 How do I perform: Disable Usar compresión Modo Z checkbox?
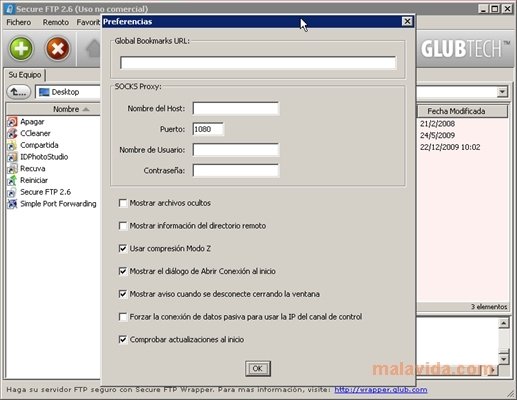(123, 248)
